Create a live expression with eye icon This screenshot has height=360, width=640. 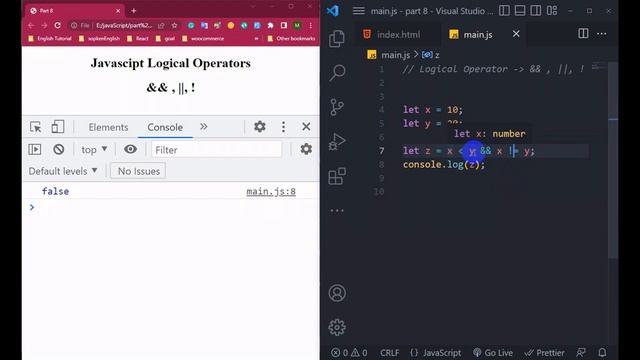[130, 149]
